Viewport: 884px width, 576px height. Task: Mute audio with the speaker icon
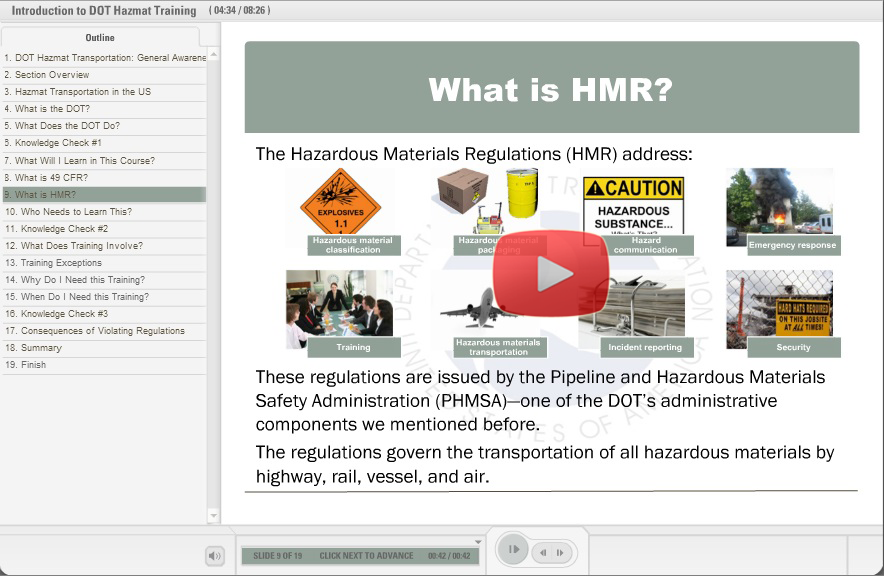pos(214,556)
